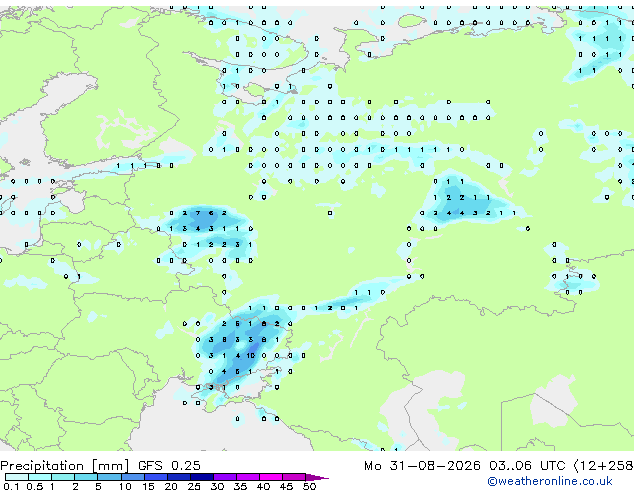Click the '03..06 UTC' time range text

pos(527,466)
